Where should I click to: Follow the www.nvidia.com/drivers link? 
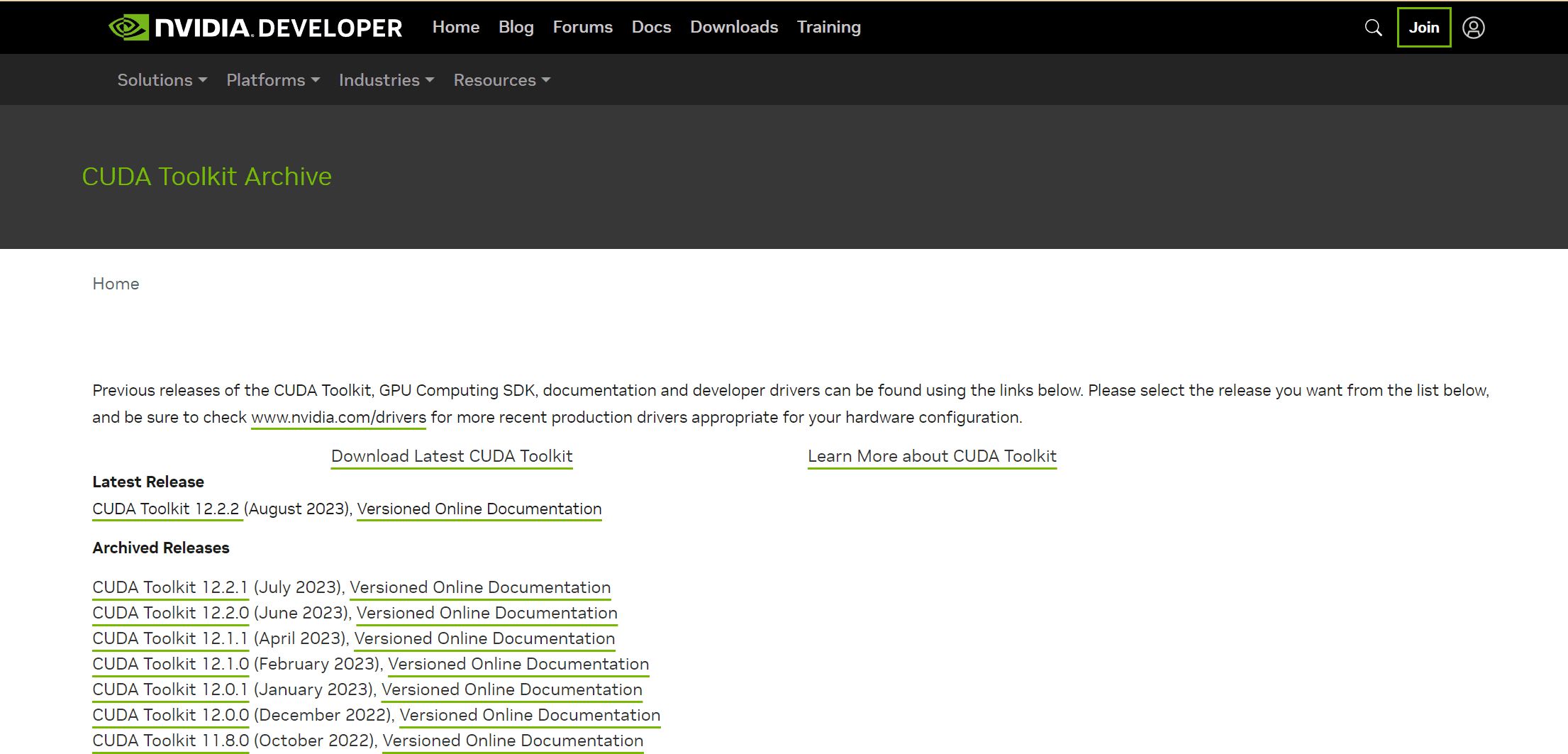[x=338, y=417]
